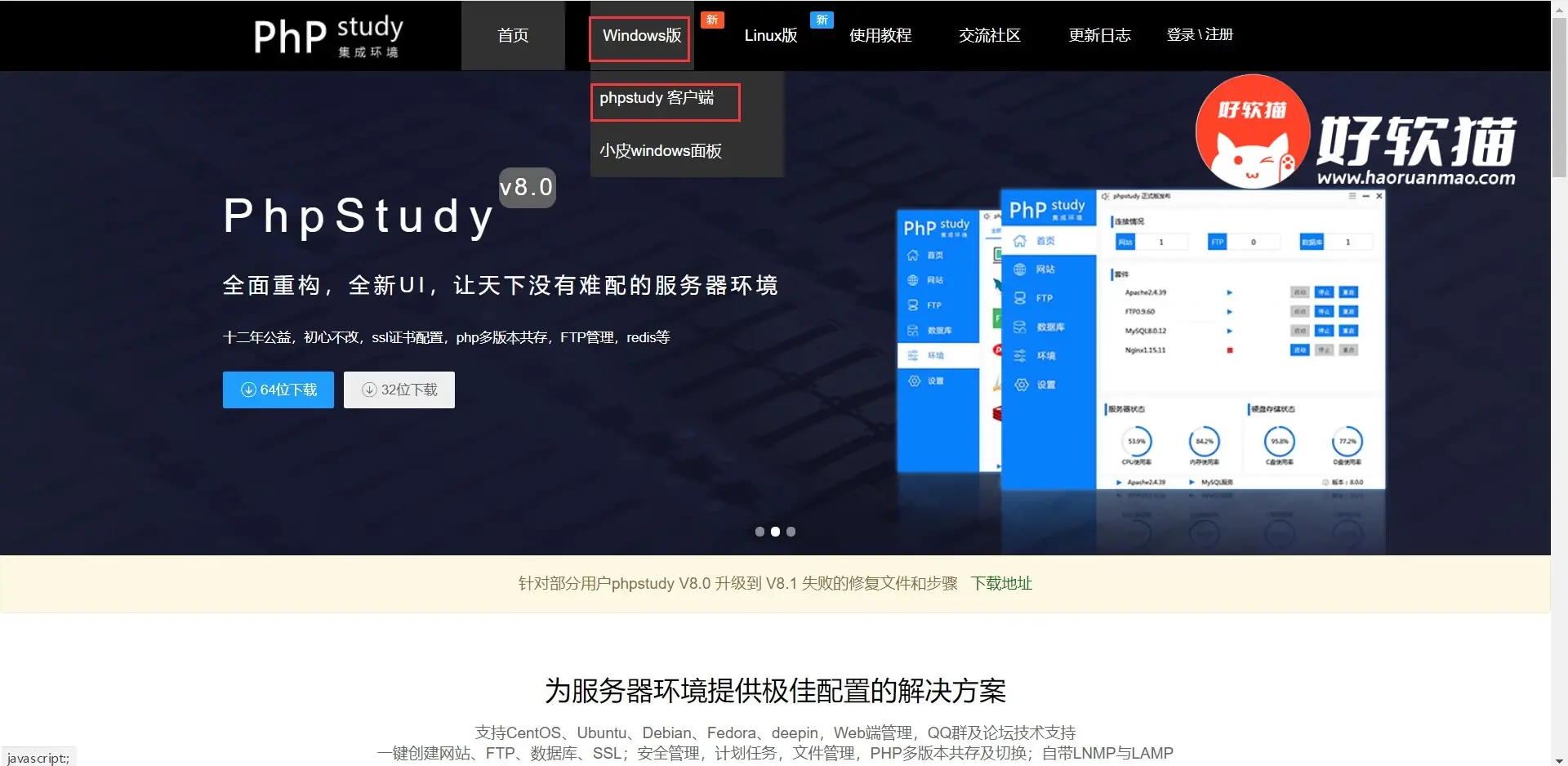The width and height of the screenshot is (1568, 766).
Task: Click the vertical scrollbar thumb
Action: point(1559,98)
